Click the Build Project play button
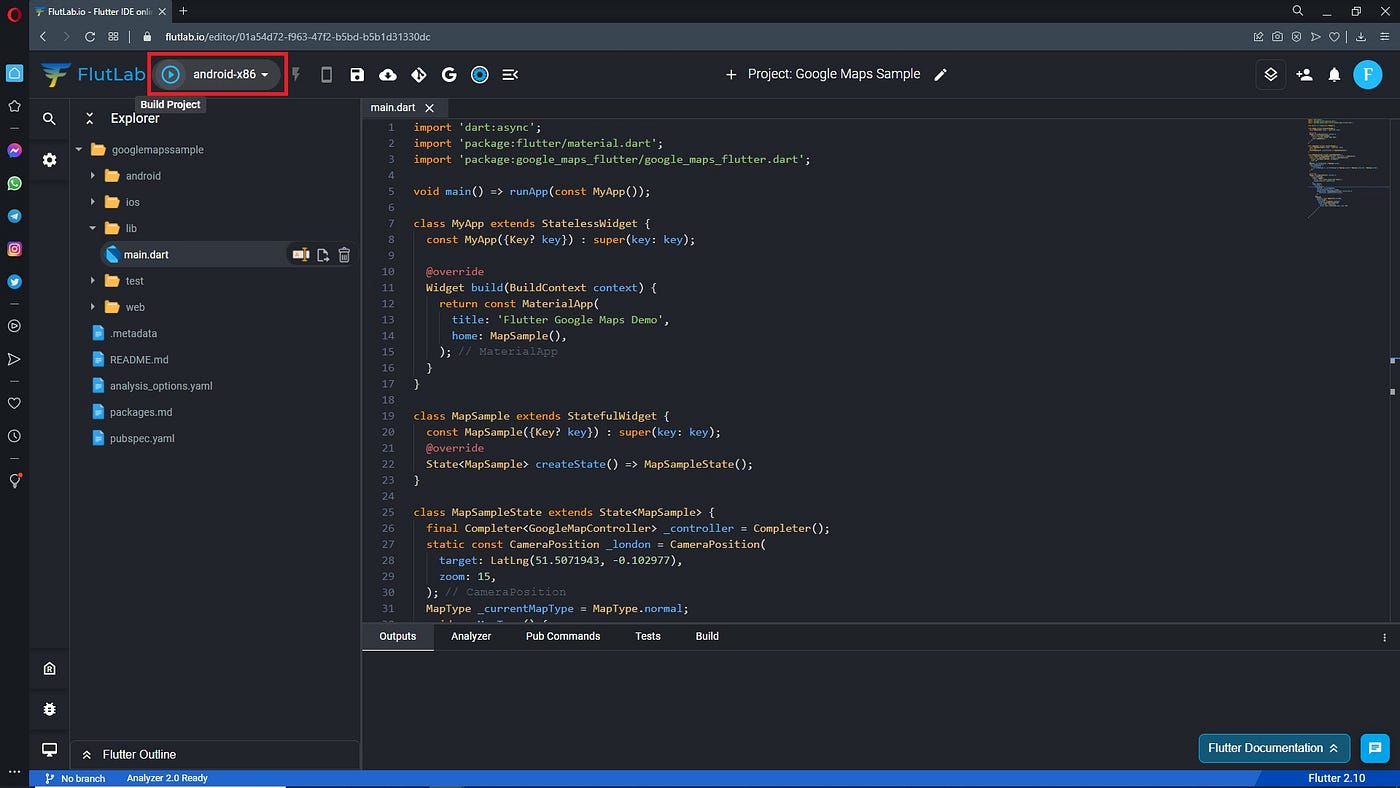Screen dimensions: 1400x788 [171, 74]
